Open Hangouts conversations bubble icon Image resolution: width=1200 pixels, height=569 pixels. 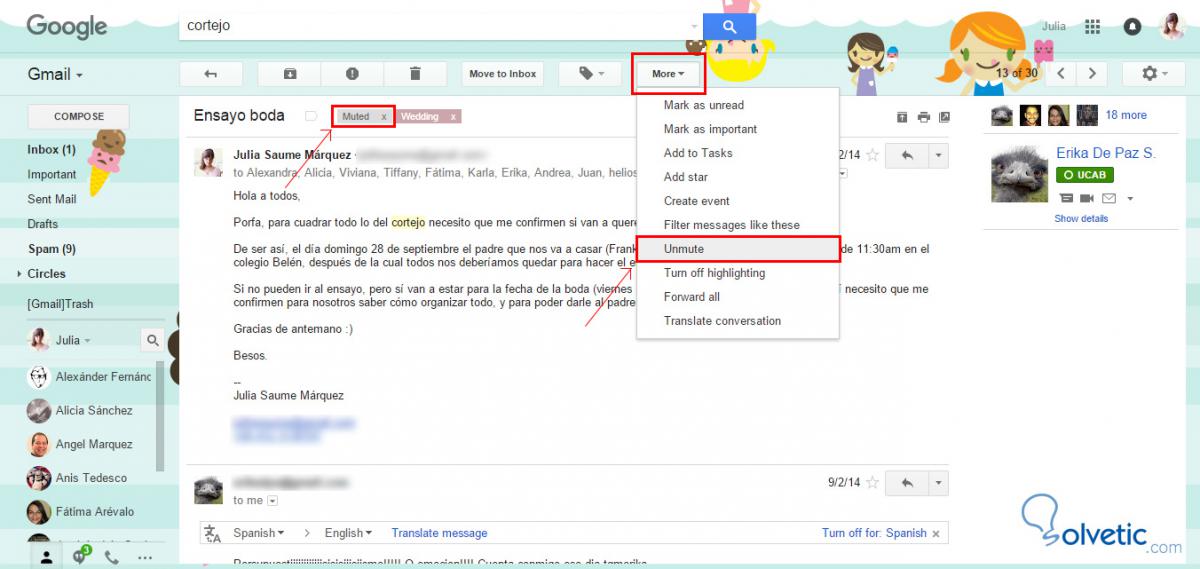click(x=81, y=556)
